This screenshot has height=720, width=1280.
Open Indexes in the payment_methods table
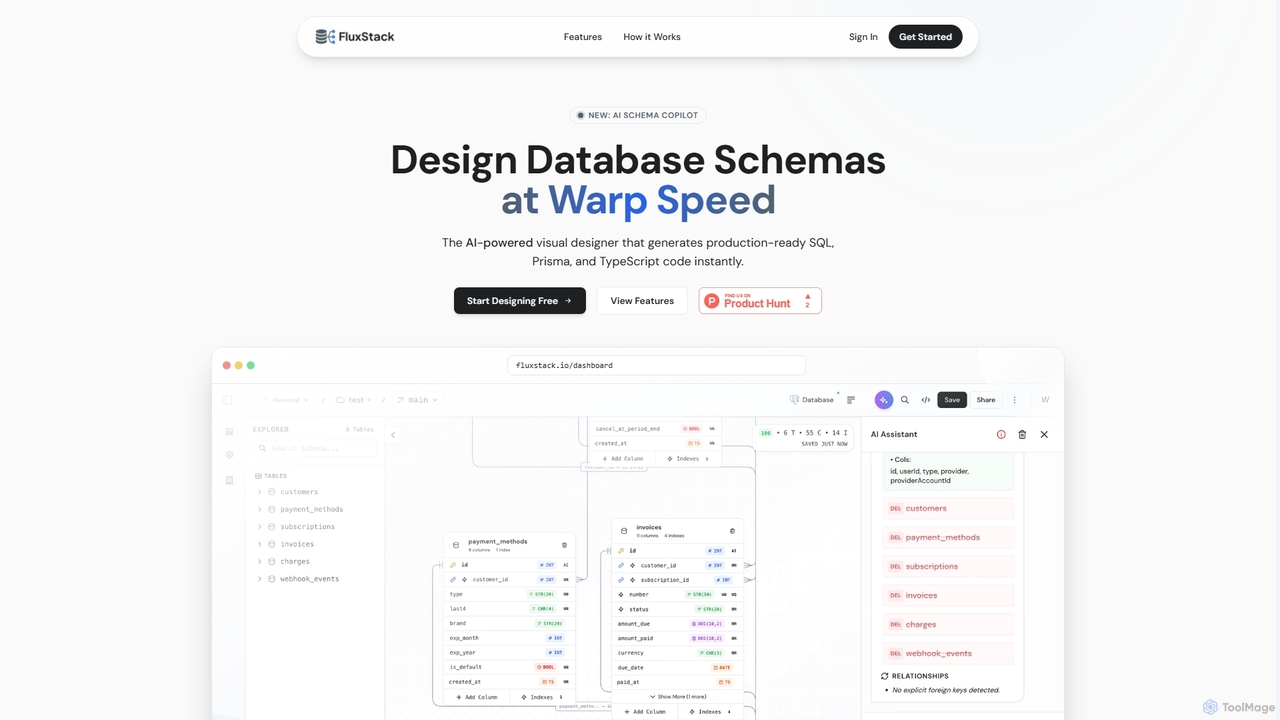coord(543,697)
